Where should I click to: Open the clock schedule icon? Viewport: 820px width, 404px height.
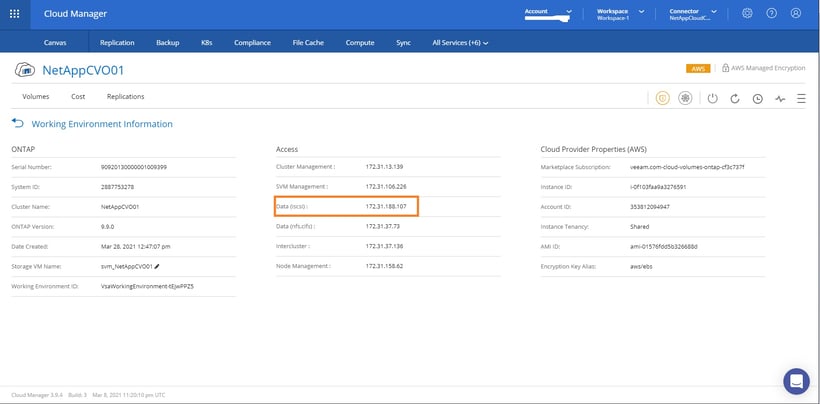(x=758, y=98)
